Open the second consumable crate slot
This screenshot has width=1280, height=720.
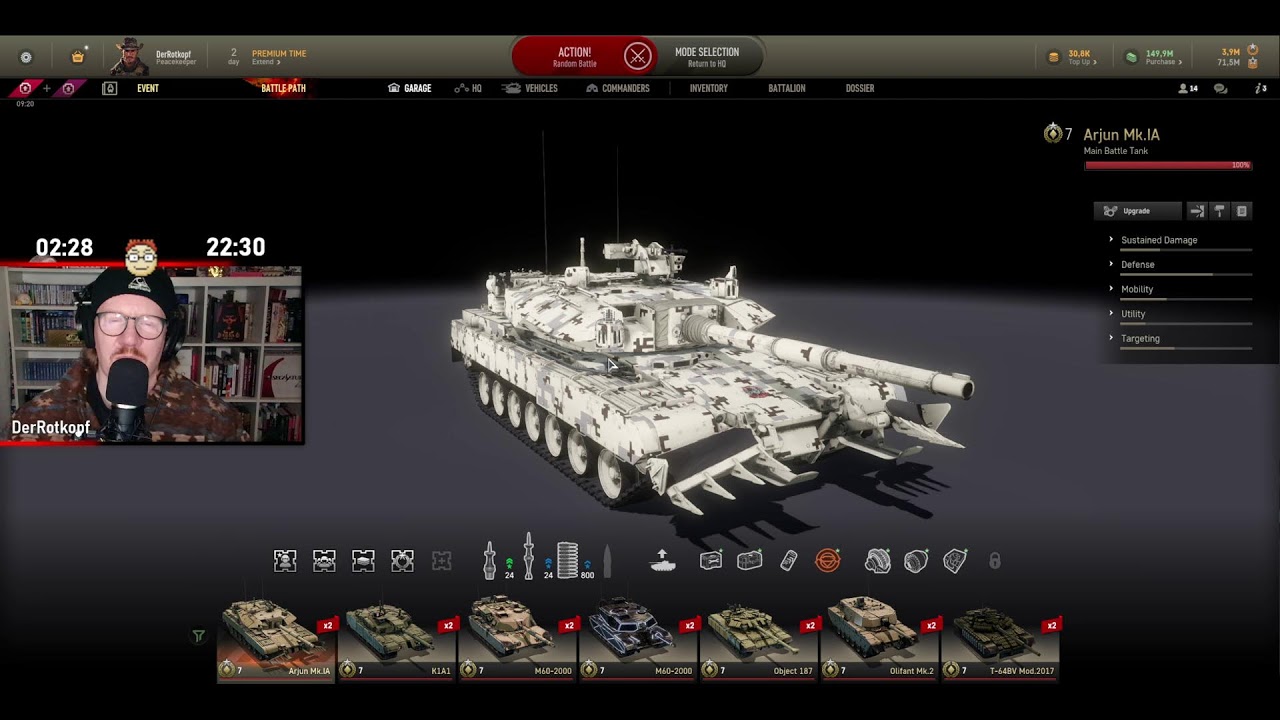click(x=750, y=561)
